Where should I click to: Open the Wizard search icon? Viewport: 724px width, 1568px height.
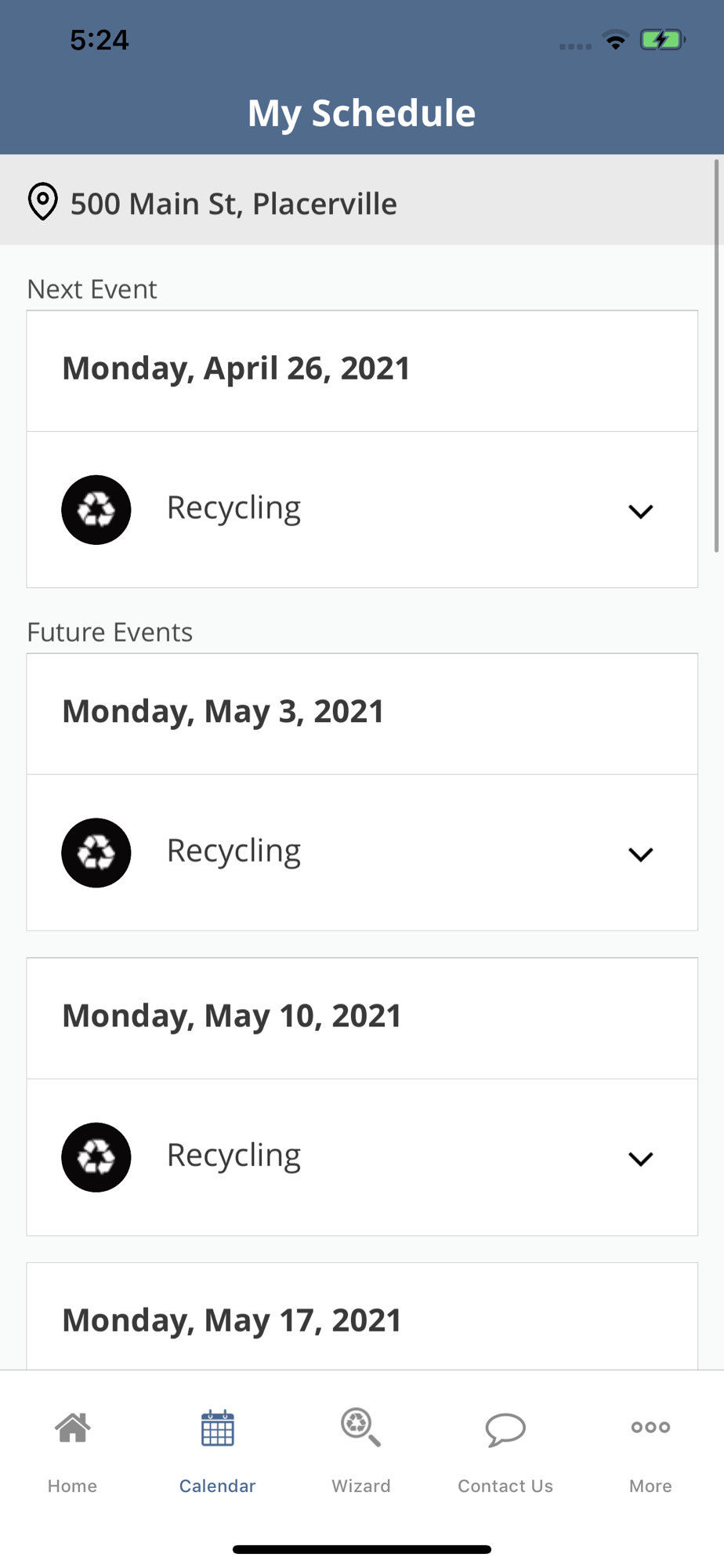click(x=360, y=1428)
